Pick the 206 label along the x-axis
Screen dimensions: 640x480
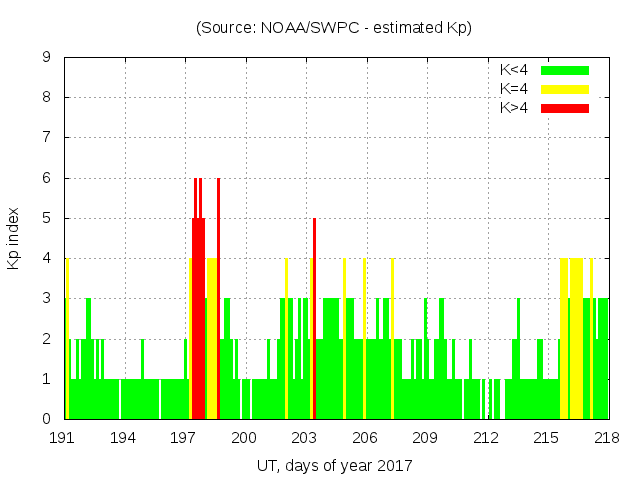[x=366, y=438]
